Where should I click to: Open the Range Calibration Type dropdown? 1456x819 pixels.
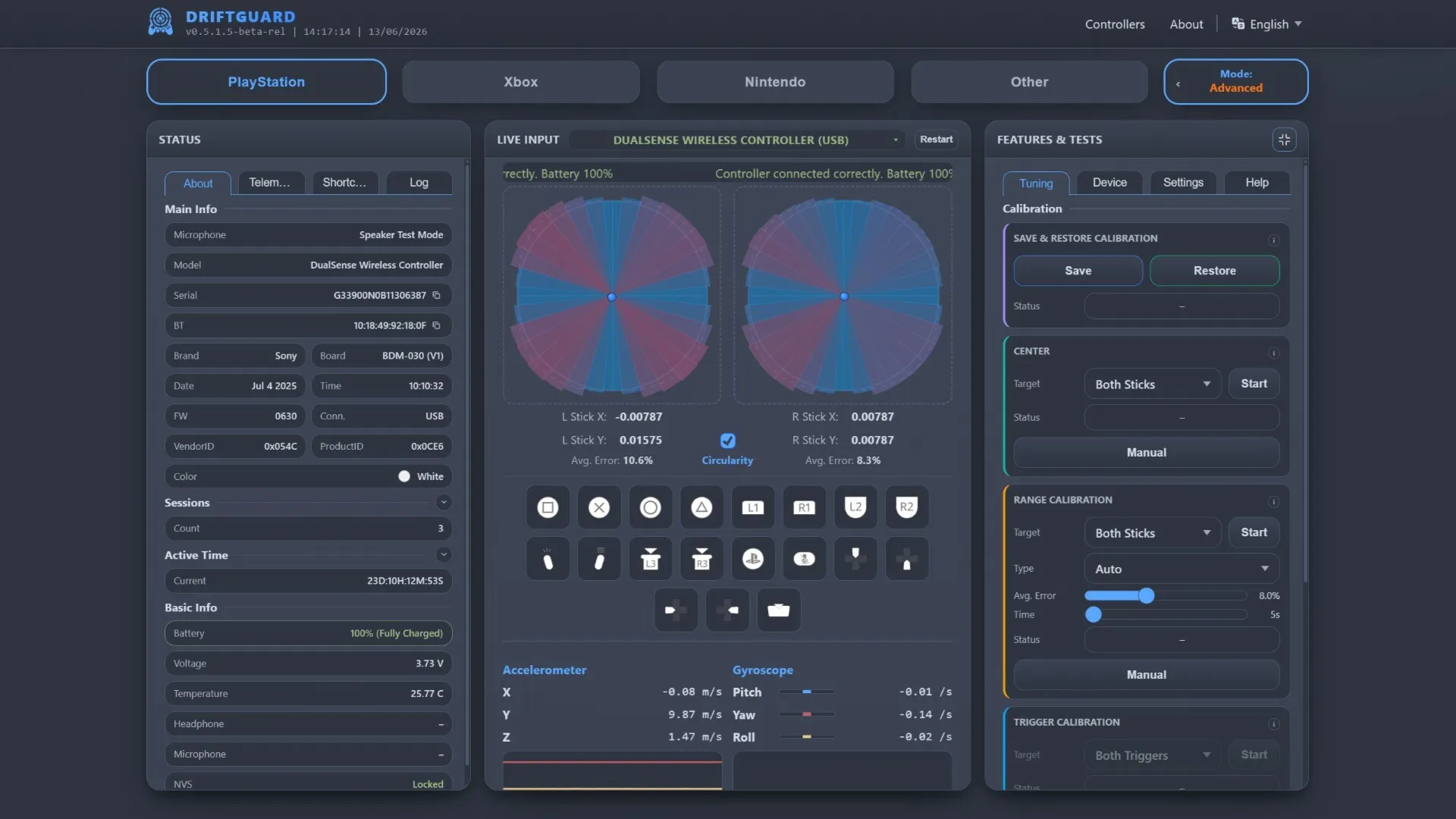pyautogui.click(x=1181, y=569)
